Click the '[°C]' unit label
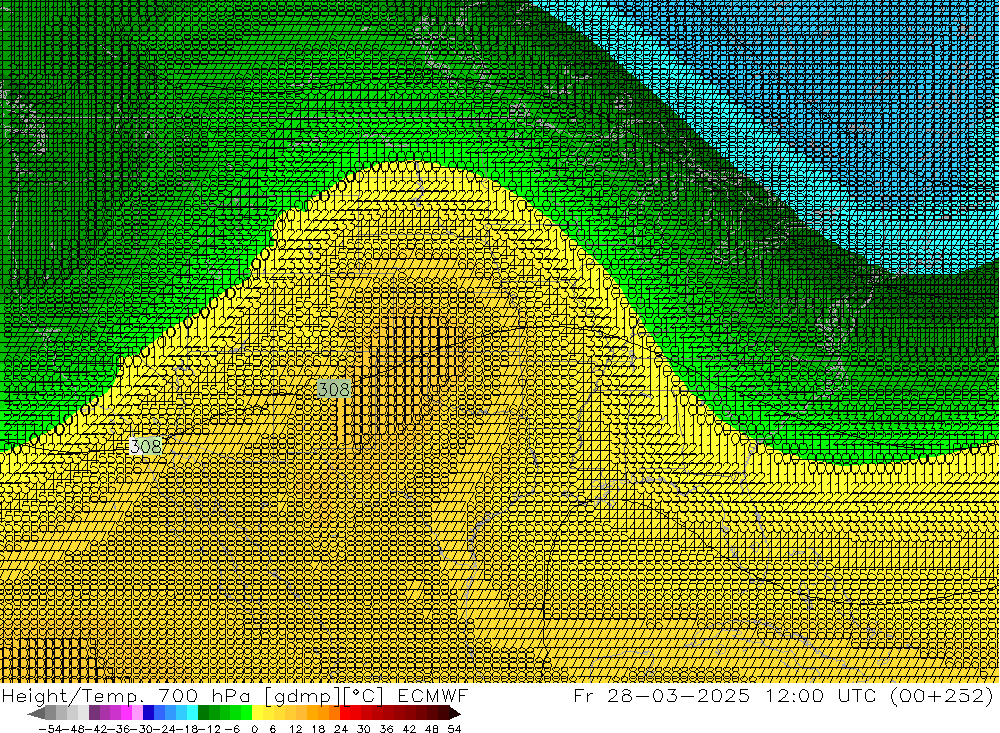Image resolution: width=1000 pixels, height=733 pixels. tap(362, 695)
